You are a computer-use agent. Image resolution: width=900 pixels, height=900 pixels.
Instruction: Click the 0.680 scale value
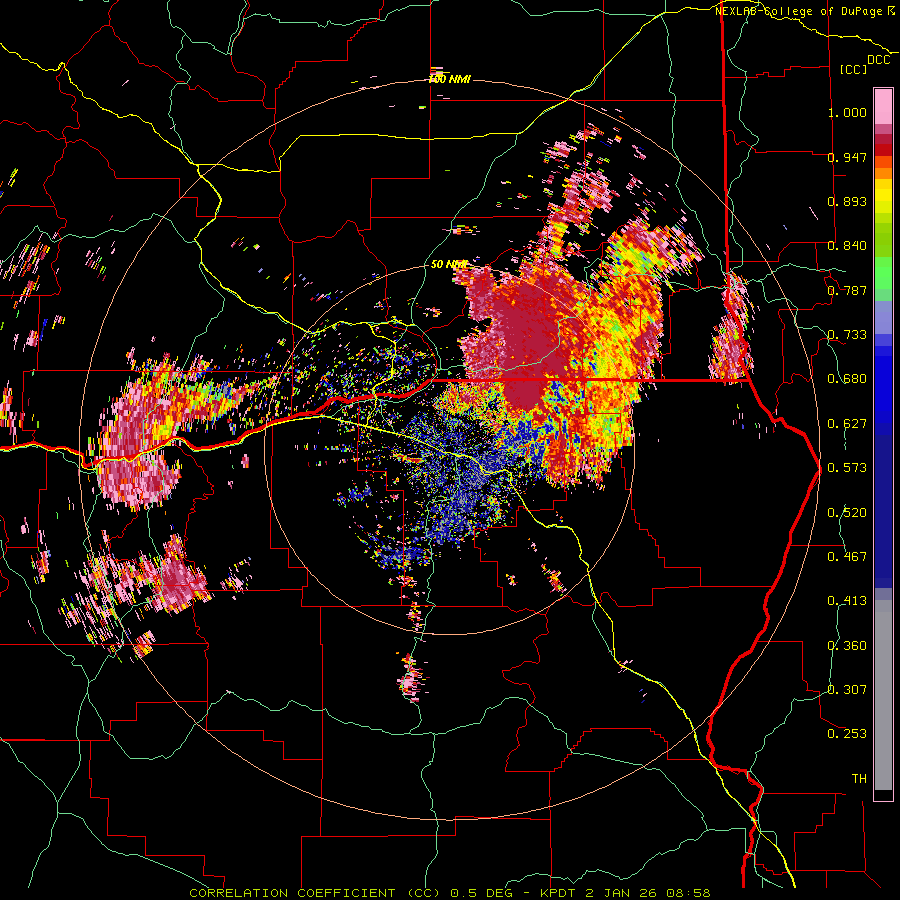click(847, 379)
